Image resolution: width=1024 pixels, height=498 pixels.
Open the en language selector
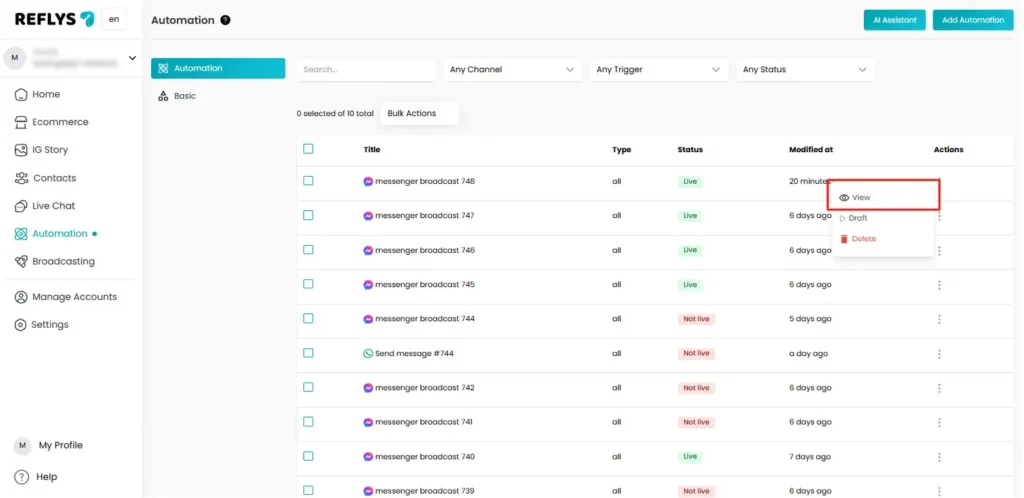pos(114,20)
